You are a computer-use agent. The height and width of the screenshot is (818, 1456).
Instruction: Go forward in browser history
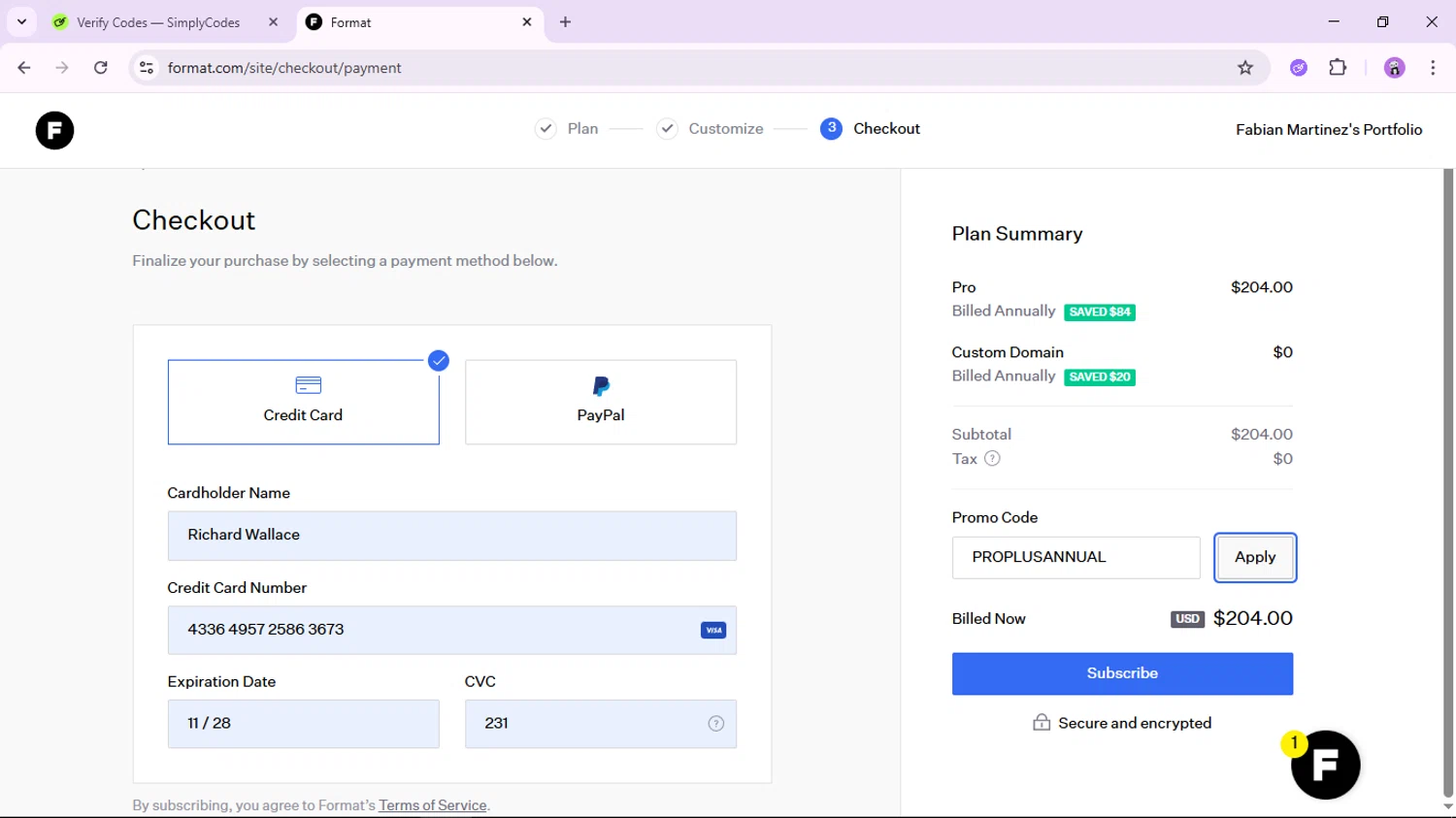62,68
